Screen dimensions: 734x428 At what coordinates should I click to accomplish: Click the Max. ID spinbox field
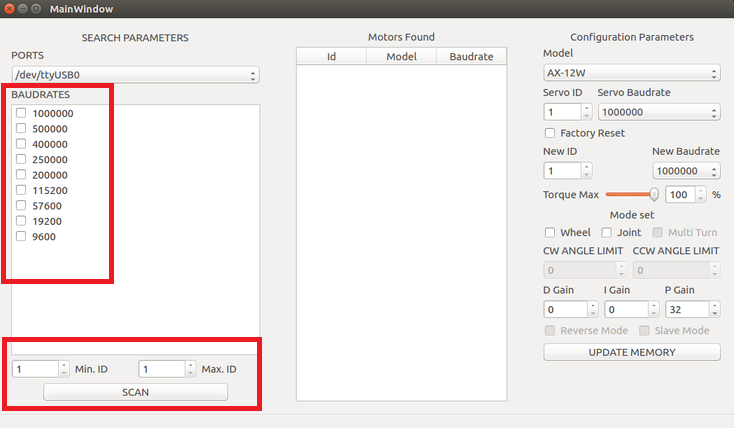pyautogui.click(x=162, y=369)
